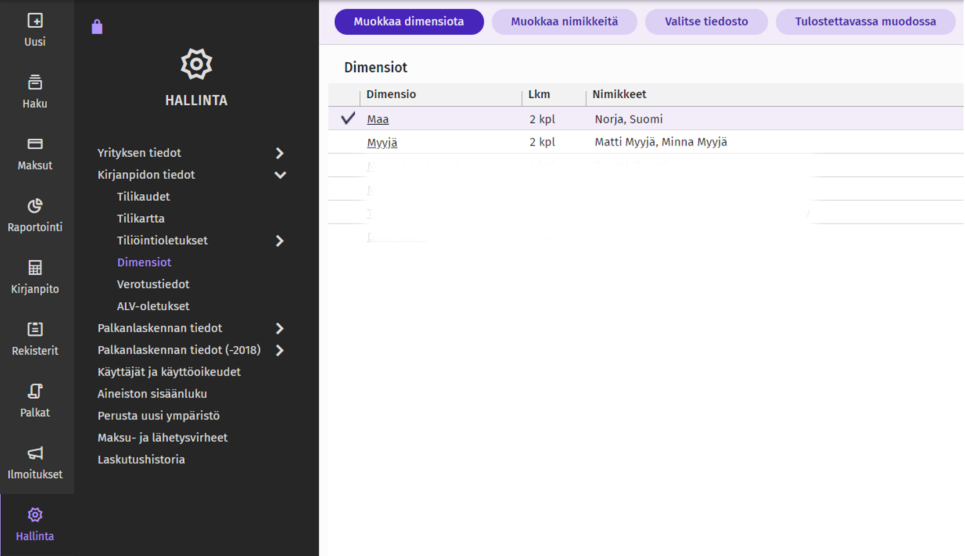This screenshot has height=556, width=965.
Task: Click Tulostettavassa muodossa button
Action: click(865, 22)
